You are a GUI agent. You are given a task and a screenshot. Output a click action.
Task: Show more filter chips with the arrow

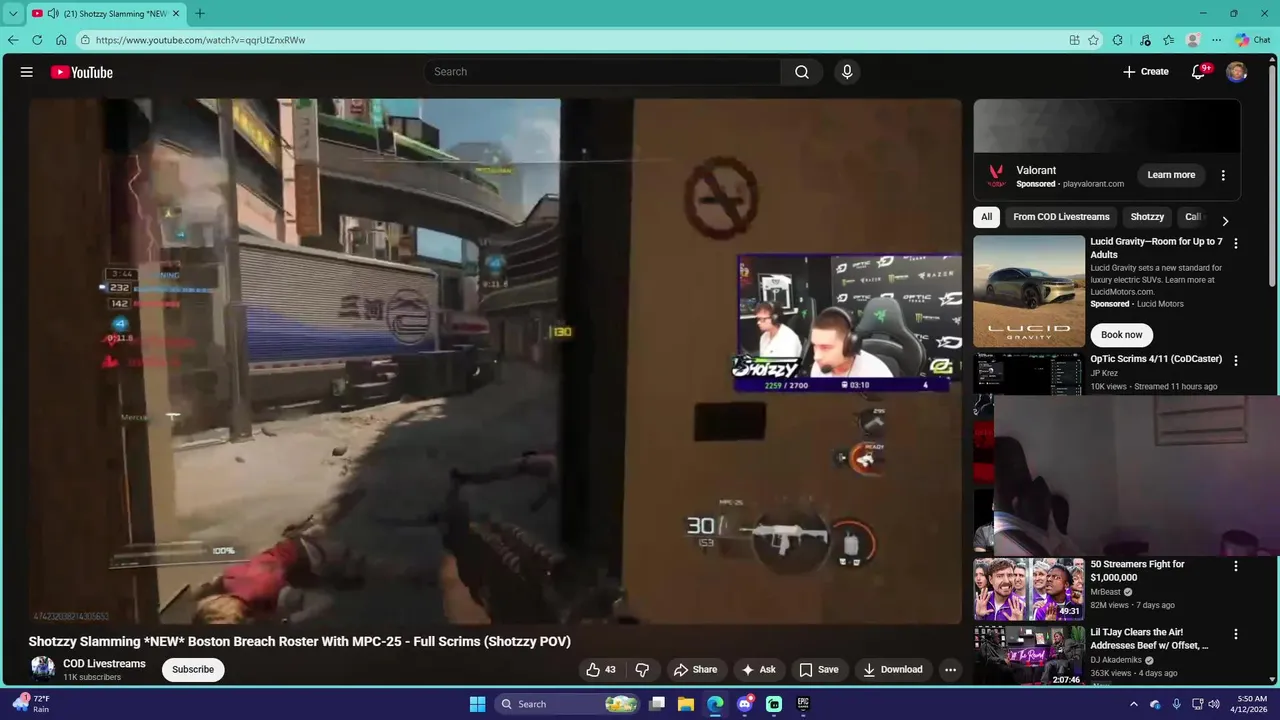[1225, 221]
